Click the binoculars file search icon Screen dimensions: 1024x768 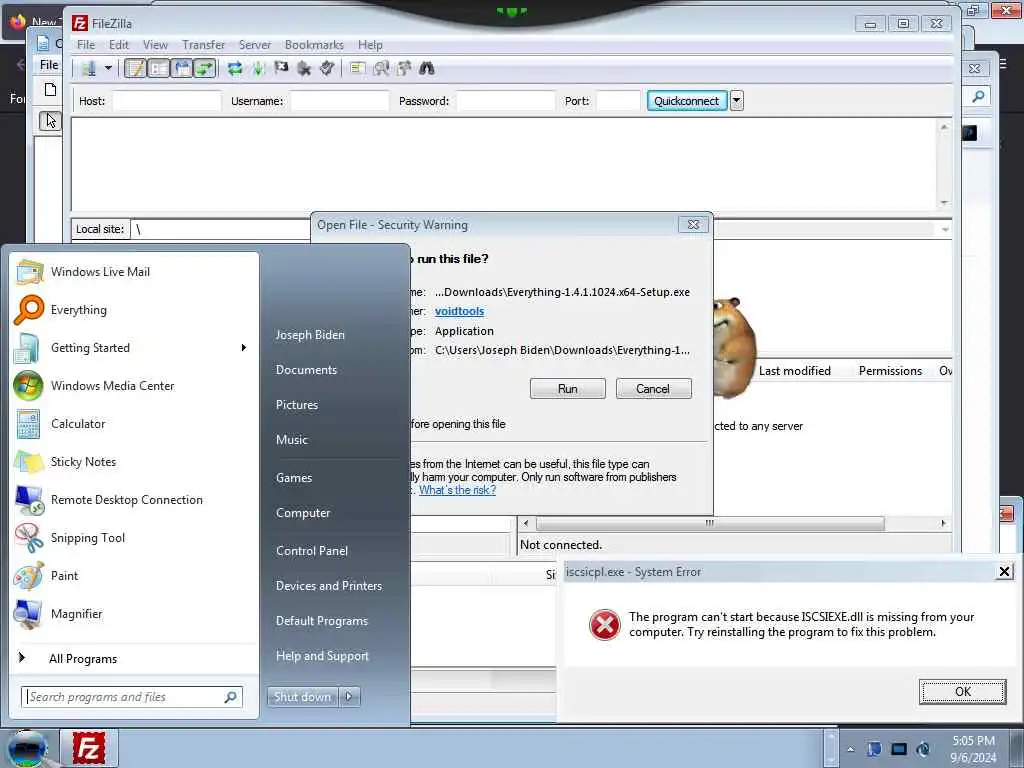427,68
